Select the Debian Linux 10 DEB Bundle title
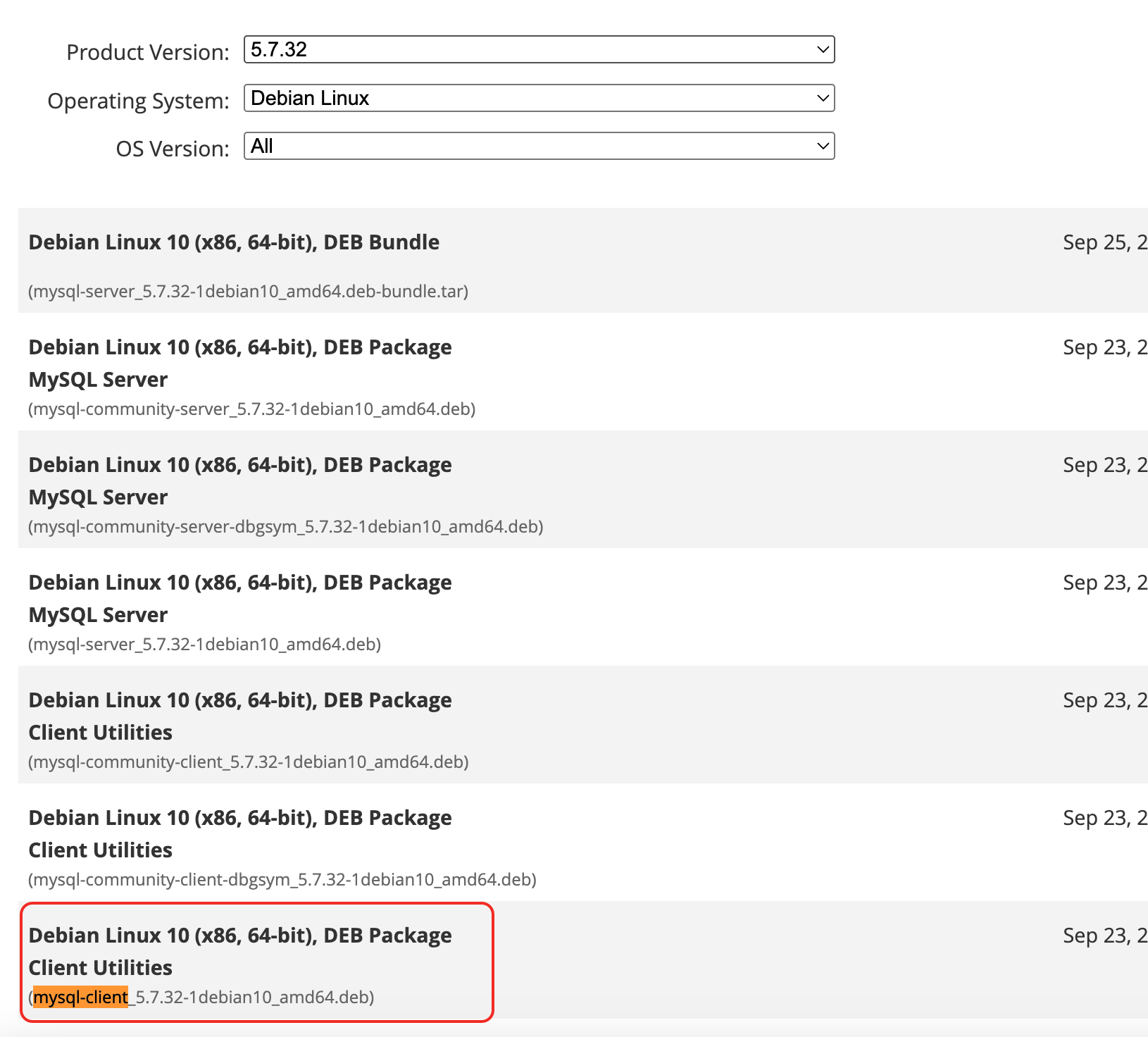Image resolution: width=1148 pixels, height=1037 pixels. pos(234,242)
